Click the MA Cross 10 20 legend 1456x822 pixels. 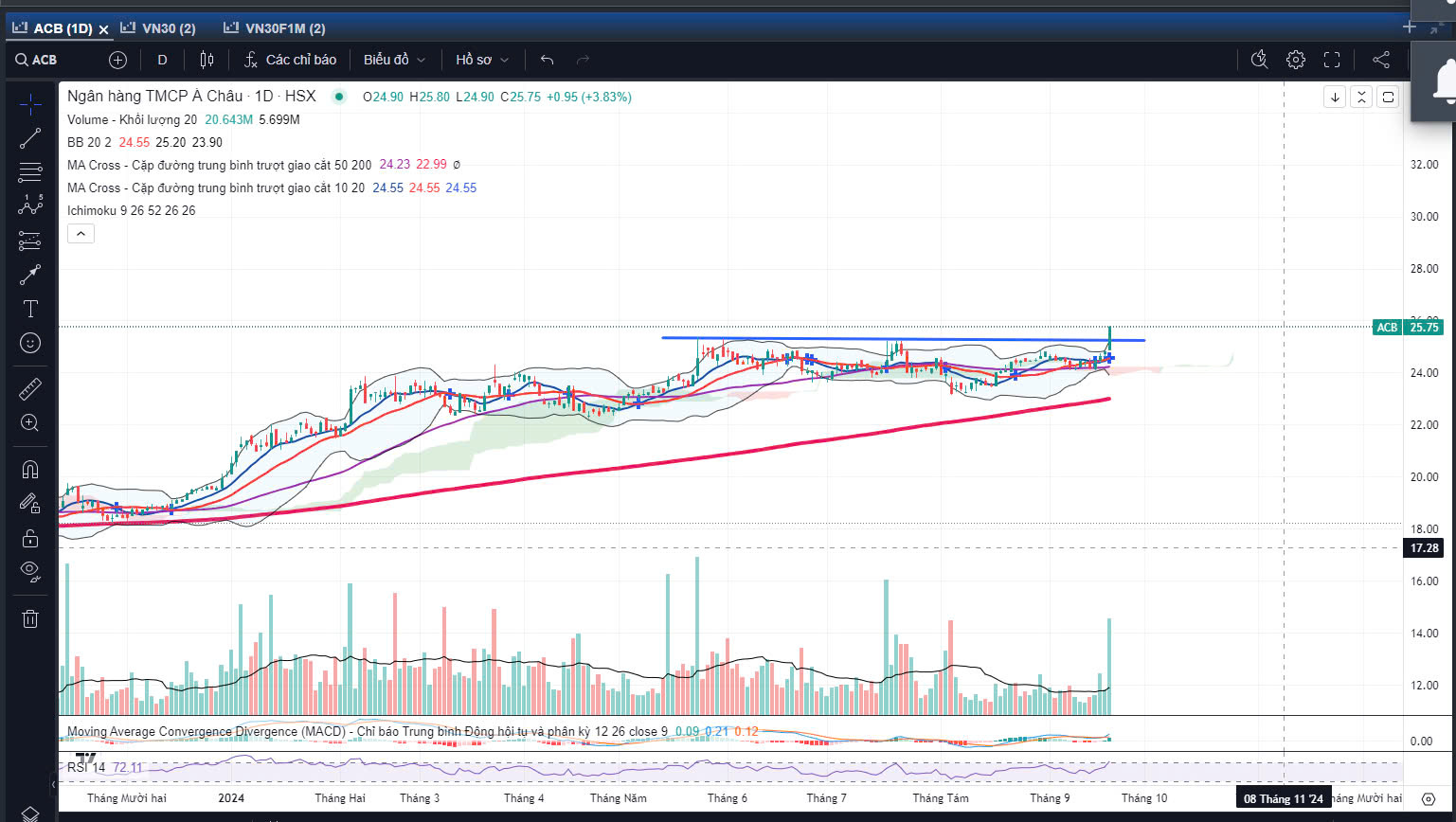pyautogui.click(x=217, y=188)
